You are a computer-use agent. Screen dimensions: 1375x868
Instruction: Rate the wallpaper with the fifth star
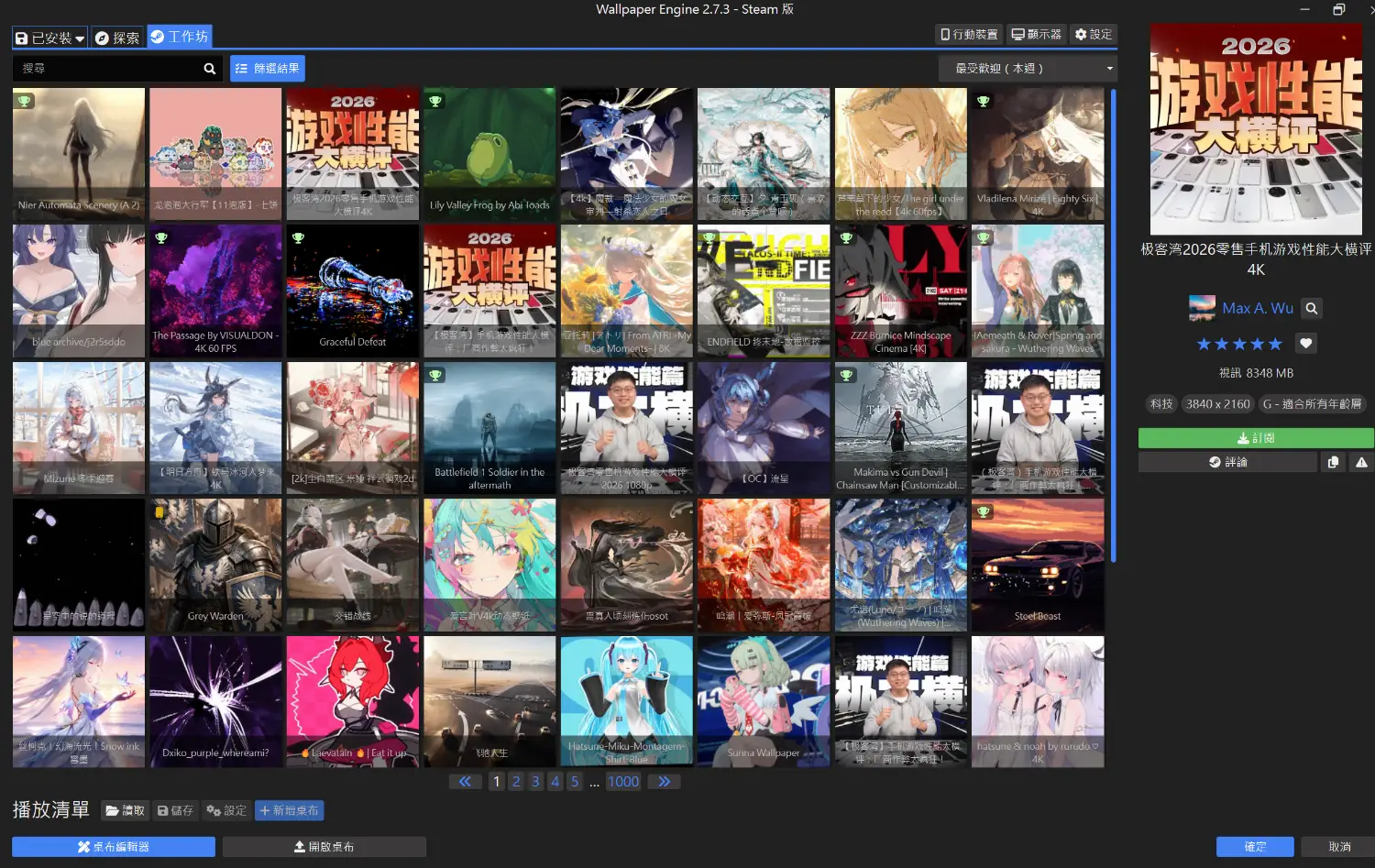(x=1275, y=344)
